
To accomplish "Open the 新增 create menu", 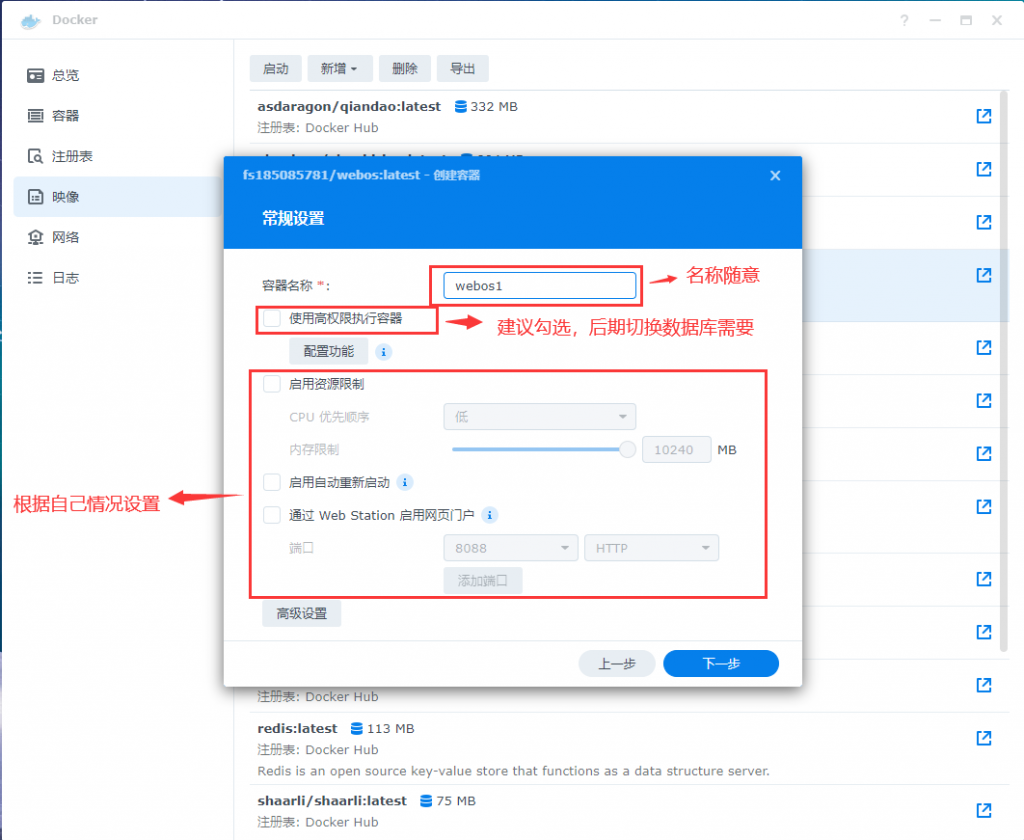I will coord(339,68).
